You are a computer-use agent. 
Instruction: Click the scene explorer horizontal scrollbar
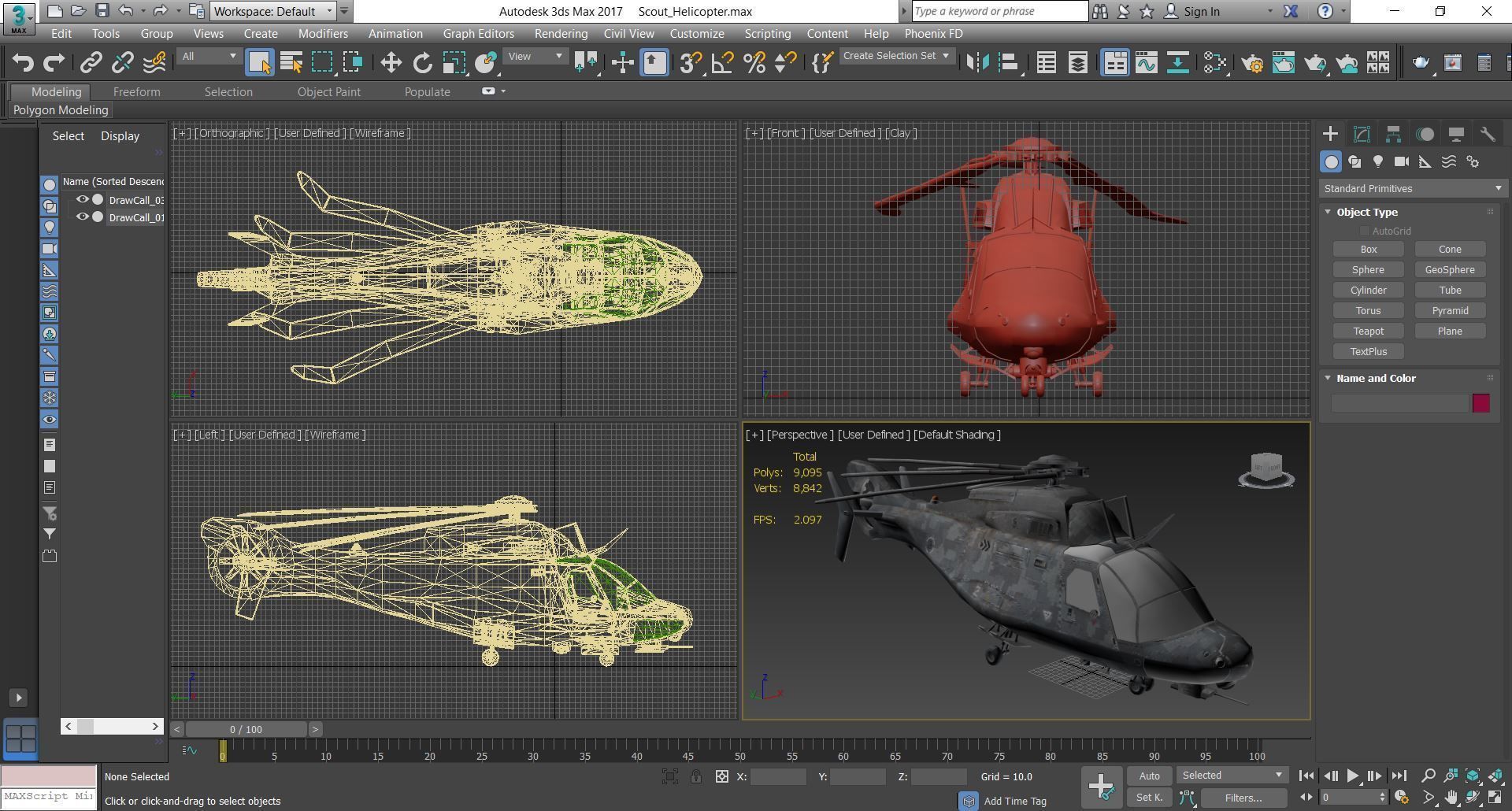click(x=112, y=726)
